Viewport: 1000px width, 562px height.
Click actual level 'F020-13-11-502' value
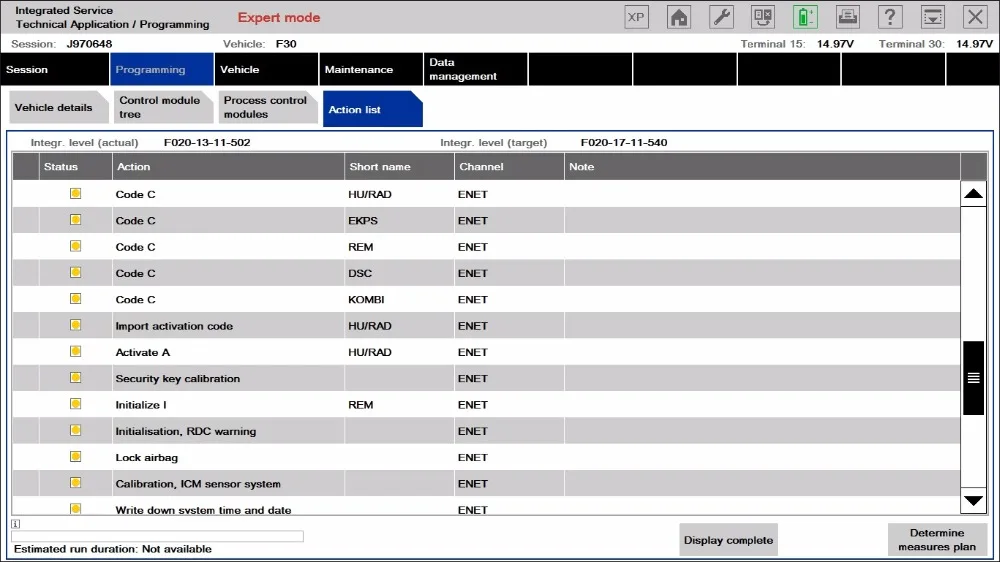point(207,142)
